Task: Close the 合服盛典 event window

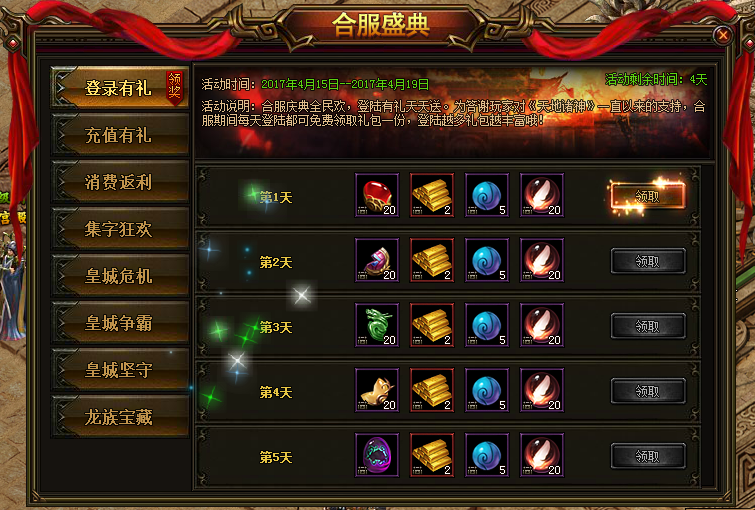Action: [723, 35]
